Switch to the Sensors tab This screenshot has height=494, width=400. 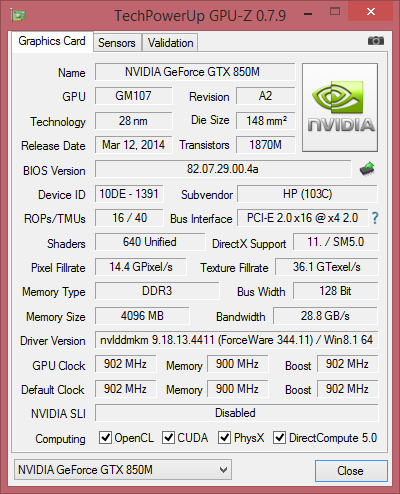(x=117, y=43)
